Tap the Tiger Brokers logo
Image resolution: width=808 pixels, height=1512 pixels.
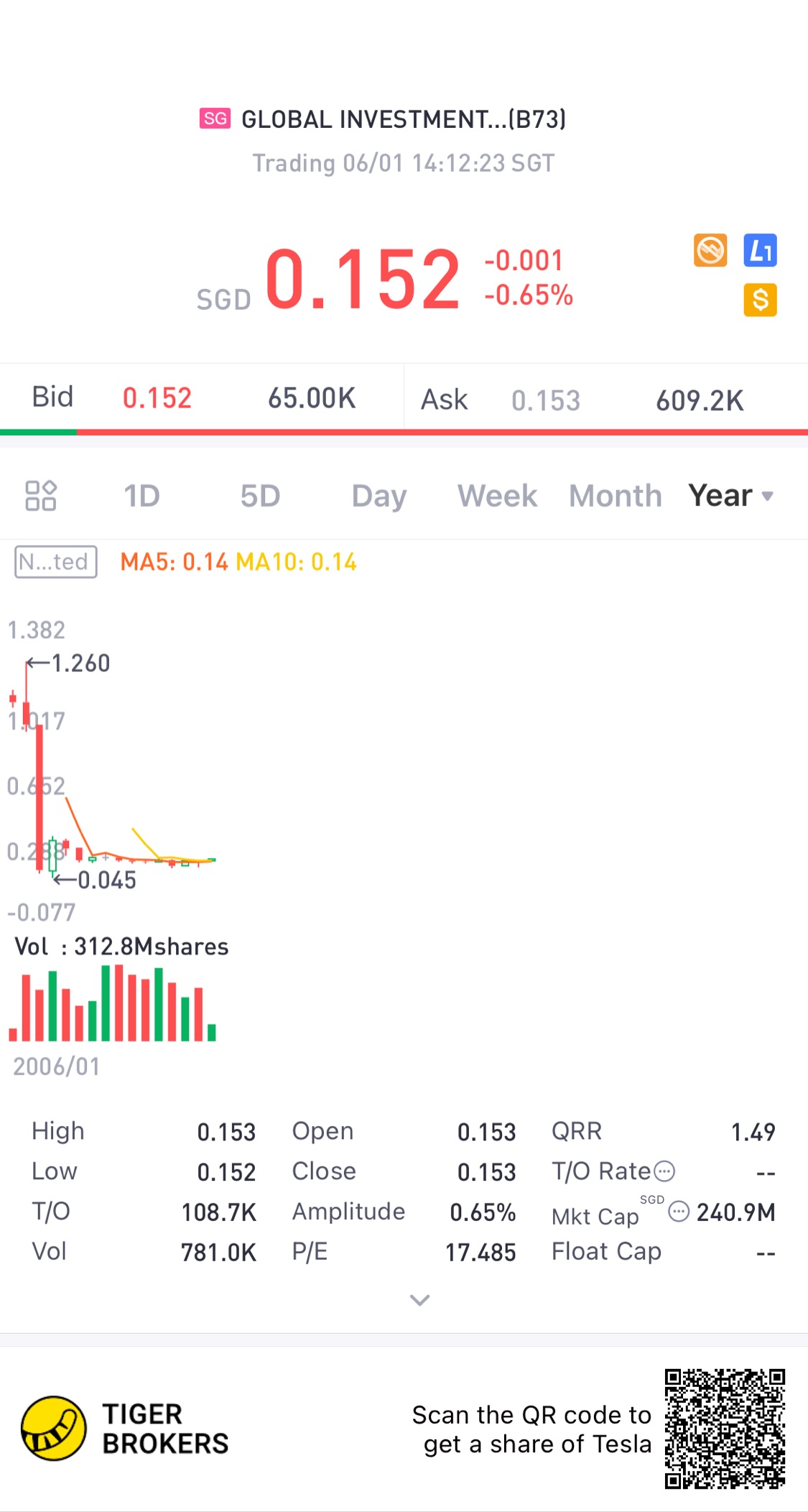click(54, 1429)
